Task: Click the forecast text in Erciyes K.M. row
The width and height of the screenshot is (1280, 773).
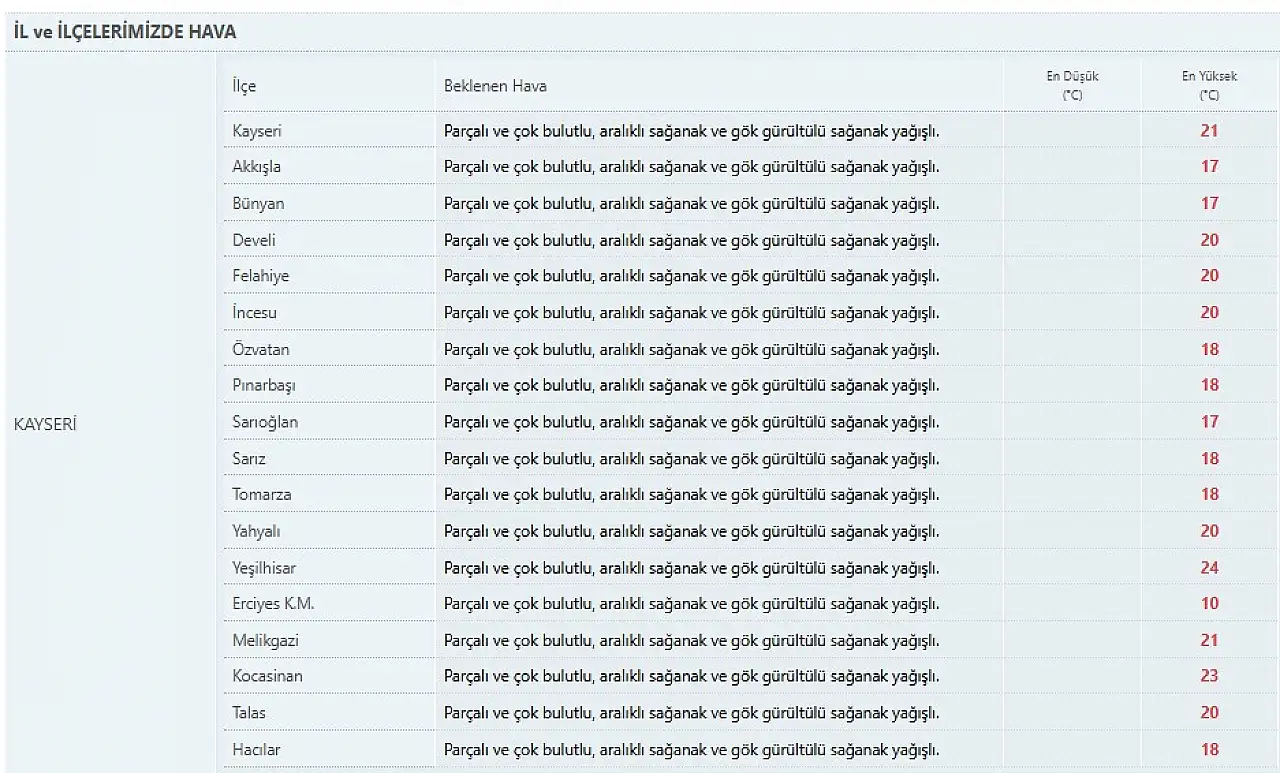Action: click(x=692, y=604)
